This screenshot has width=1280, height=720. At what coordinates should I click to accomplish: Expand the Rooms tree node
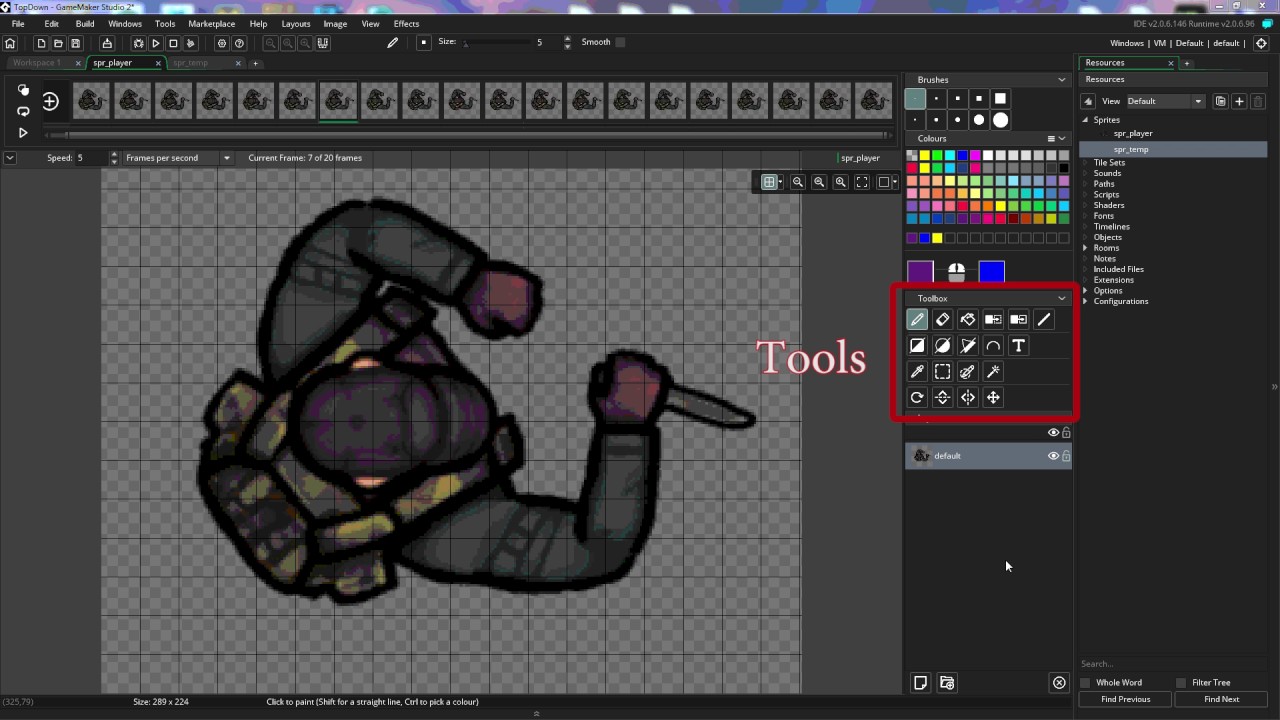point(1085,248)
